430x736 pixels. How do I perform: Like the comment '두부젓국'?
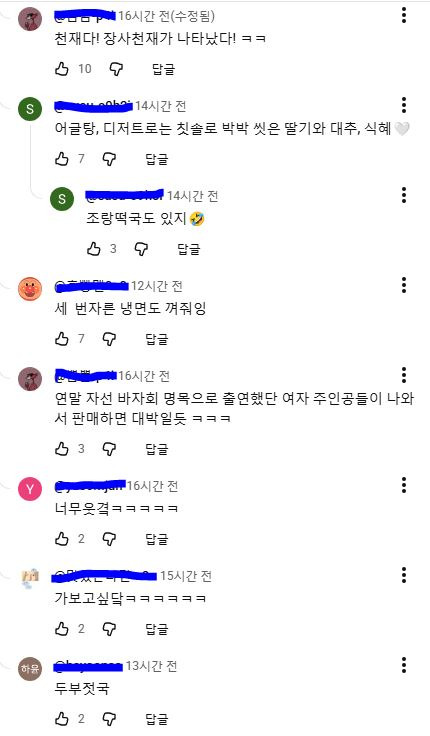coord(62,719)
